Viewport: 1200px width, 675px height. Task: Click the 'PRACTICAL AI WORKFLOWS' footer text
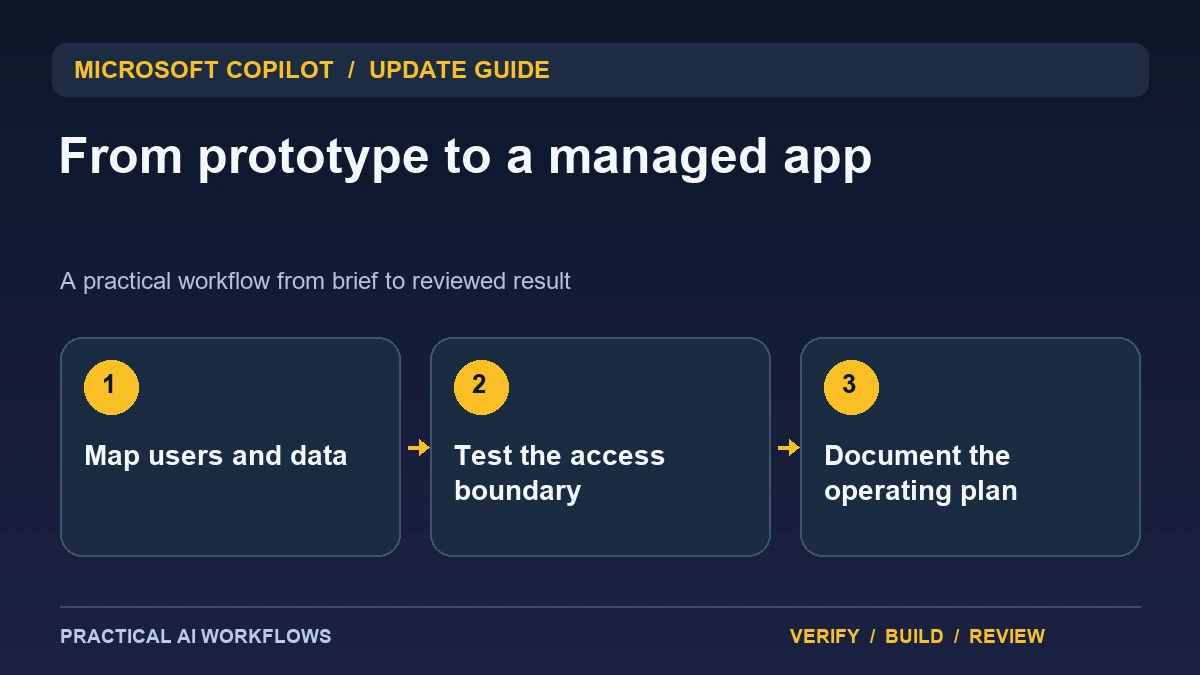tap(196, 636)
